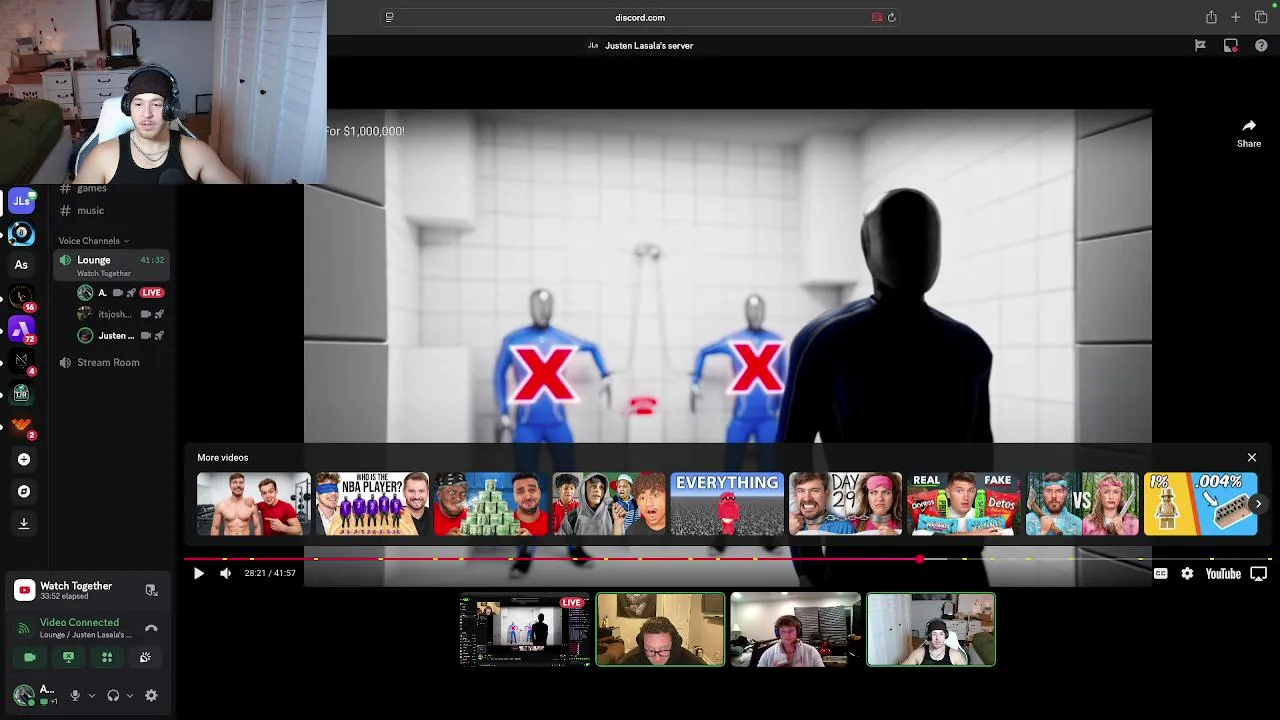Open the activities launcher button
Screen dimensions: 1280x720
coord(107,657)
